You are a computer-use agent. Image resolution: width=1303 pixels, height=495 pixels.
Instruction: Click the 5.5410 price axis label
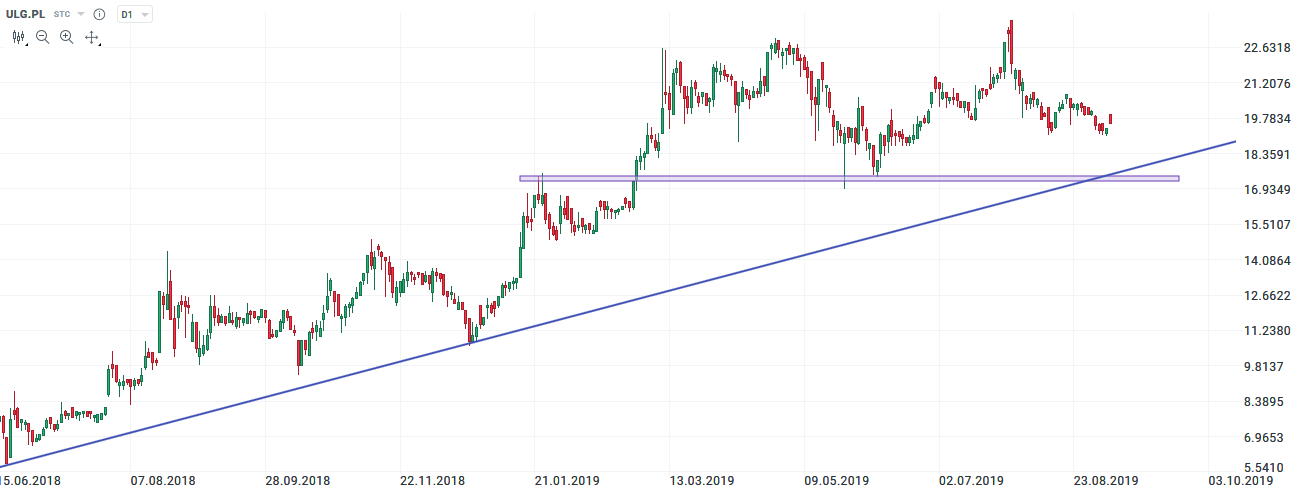coord(1267,468)
